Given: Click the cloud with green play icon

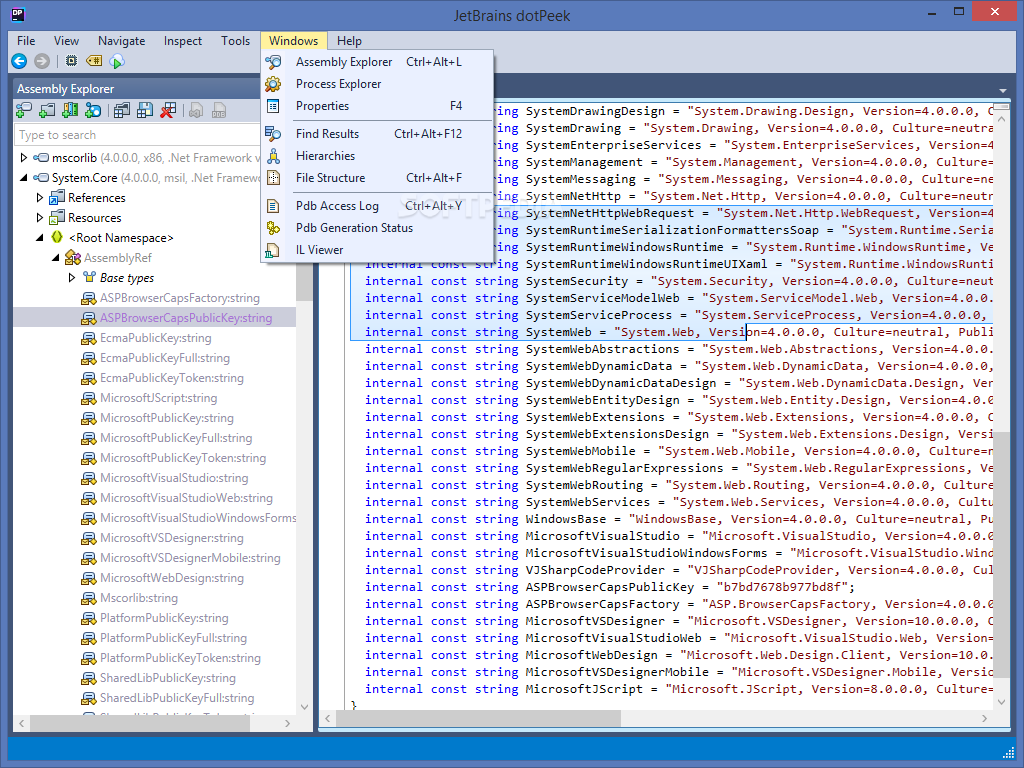Looking at the screenshot, I should tap(117, 61).
